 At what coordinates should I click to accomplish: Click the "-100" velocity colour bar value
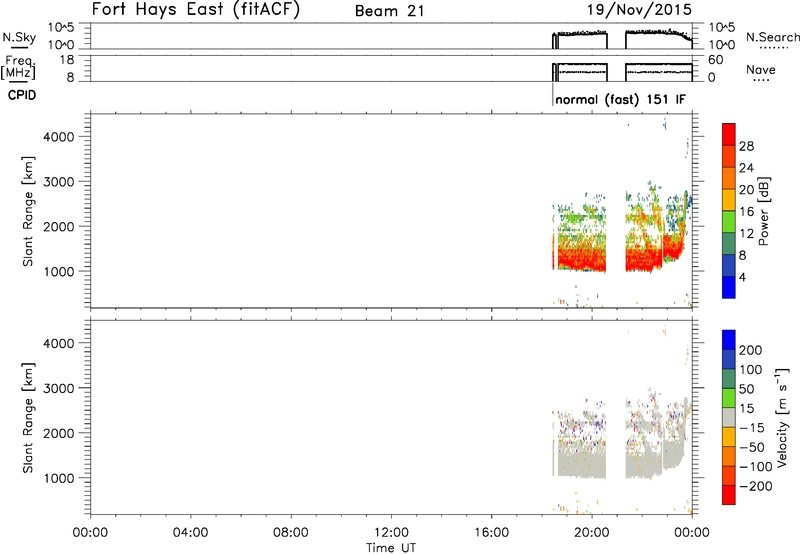pos(756,467)
